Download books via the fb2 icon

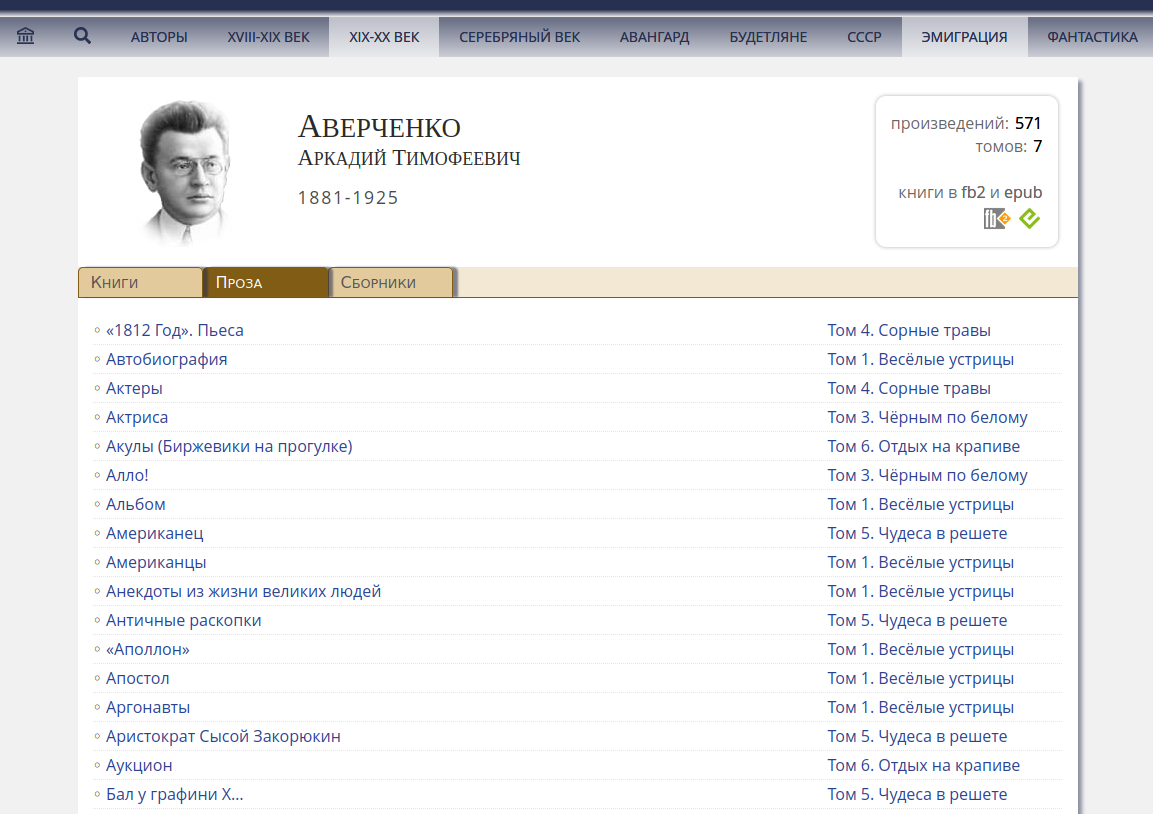(997, 219)
